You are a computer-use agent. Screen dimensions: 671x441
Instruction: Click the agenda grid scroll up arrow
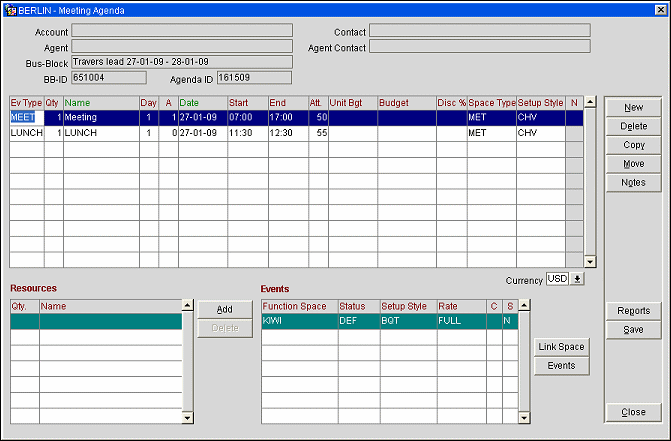point(590,102)
